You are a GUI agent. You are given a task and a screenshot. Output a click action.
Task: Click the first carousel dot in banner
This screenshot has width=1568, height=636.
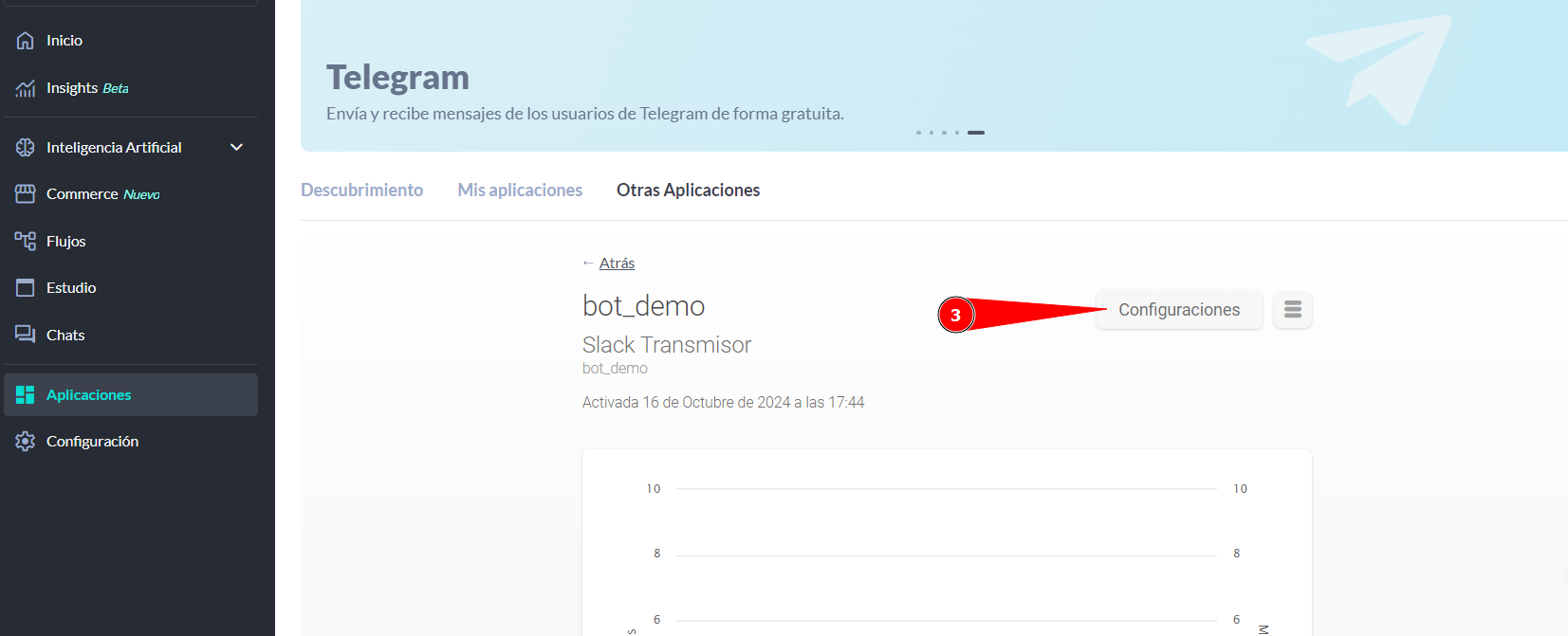[x=918, y=133]
